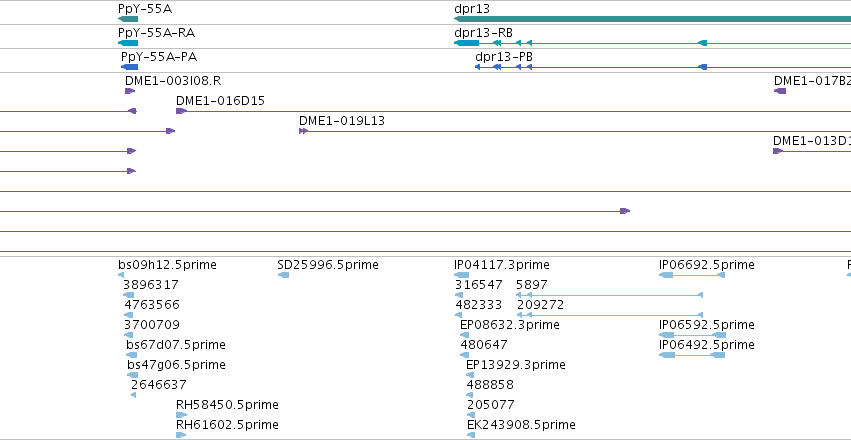Click the EP08632.3prime EST arrow

click(x=464, y=335)
